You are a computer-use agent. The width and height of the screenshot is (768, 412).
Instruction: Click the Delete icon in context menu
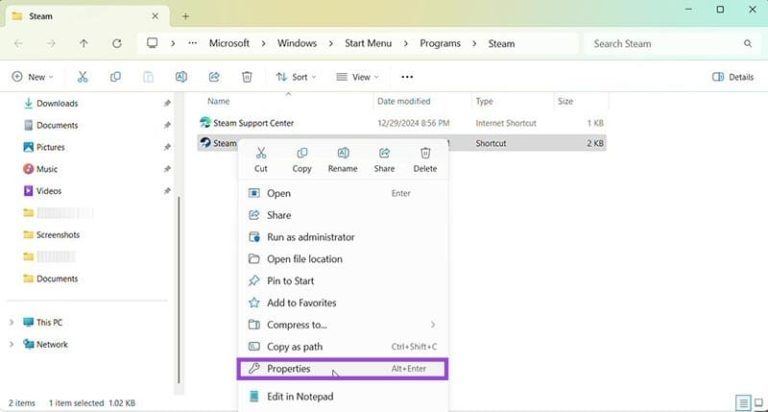point(425,154)
